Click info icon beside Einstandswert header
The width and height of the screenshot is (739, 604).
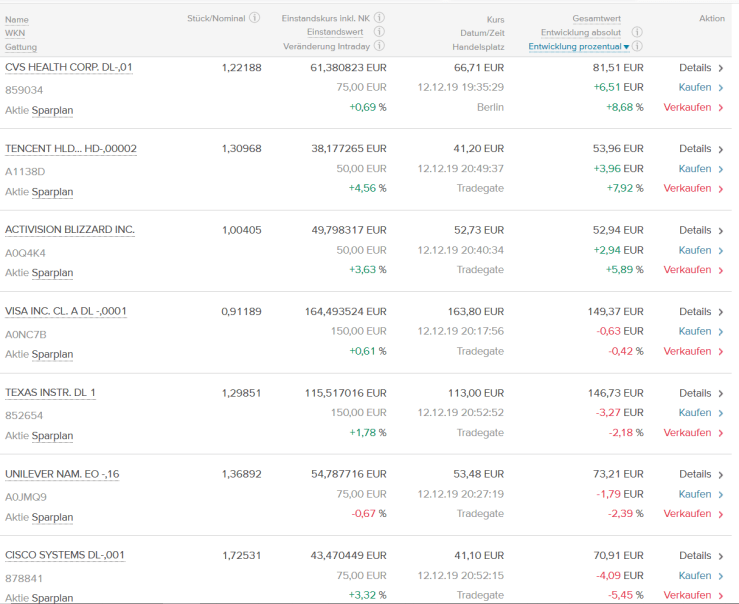(x=379, y=32)
